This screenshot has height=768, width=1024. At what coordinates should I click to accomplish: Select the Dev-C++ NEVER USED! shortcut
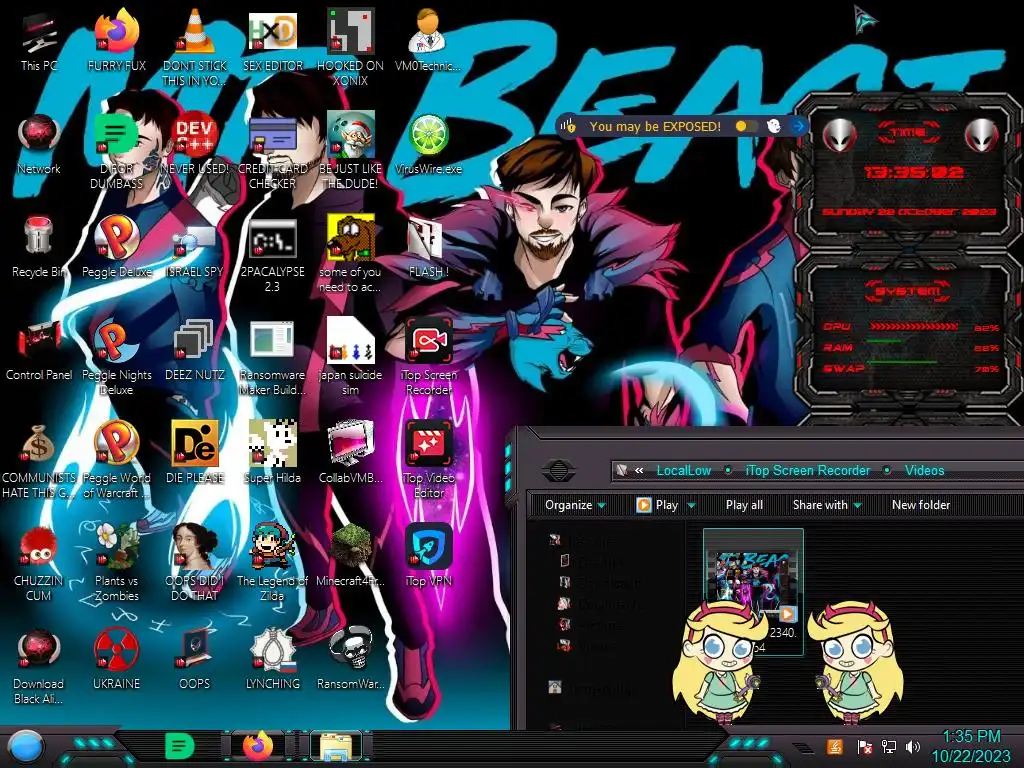[195, 144]
